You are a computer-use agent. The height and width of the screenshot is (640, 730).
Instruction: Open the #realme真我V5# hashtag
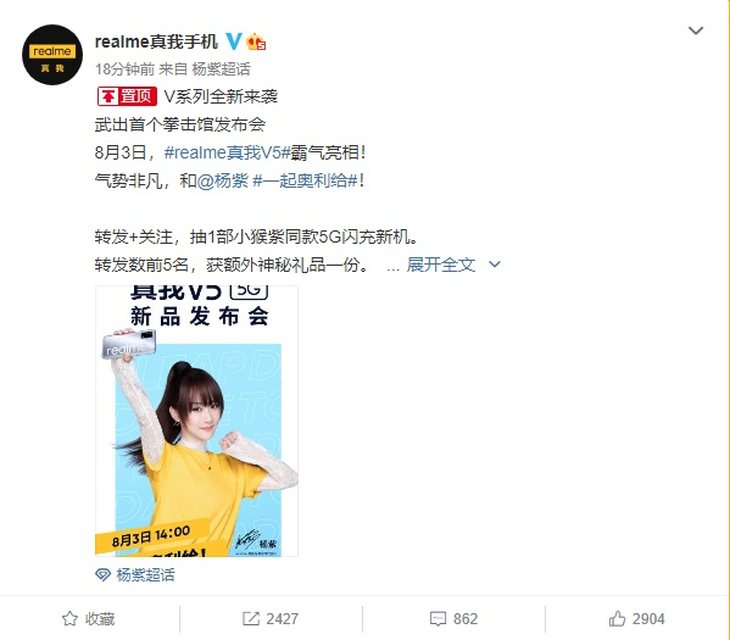[227, 153]
